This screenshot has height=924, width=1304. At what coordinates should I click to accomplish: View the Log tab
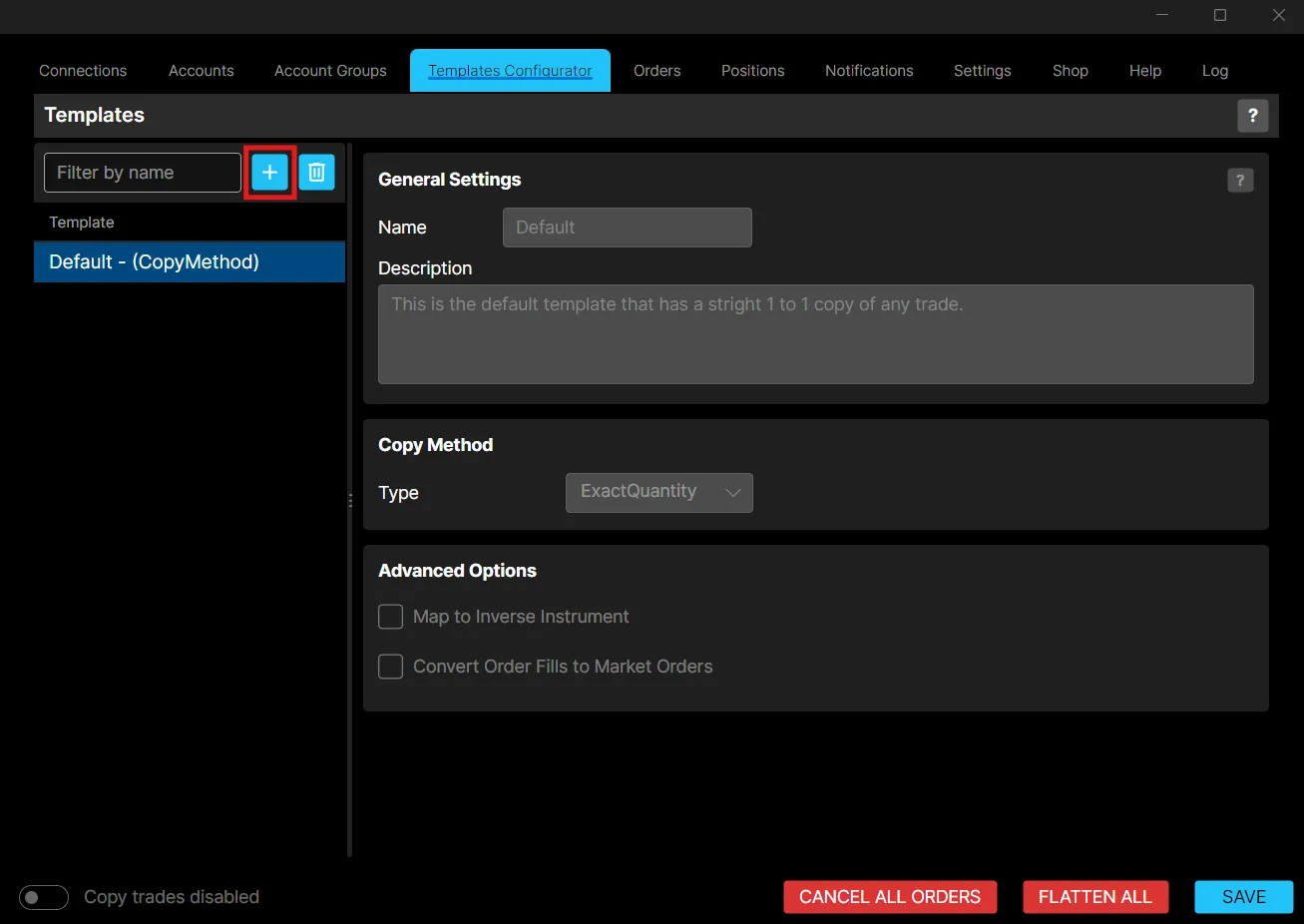point(1214,71)
